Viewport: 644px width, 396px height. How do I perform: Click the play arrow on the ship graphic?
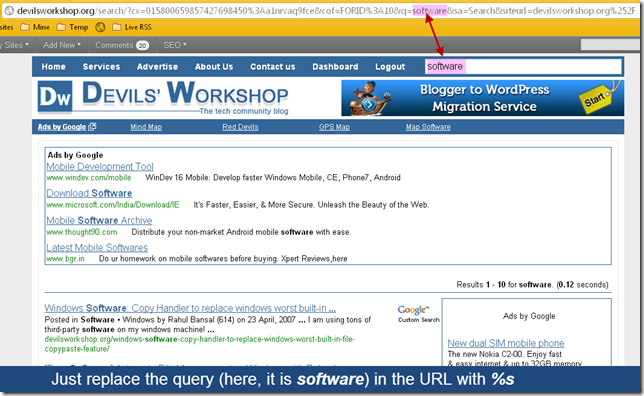point(369,104)
